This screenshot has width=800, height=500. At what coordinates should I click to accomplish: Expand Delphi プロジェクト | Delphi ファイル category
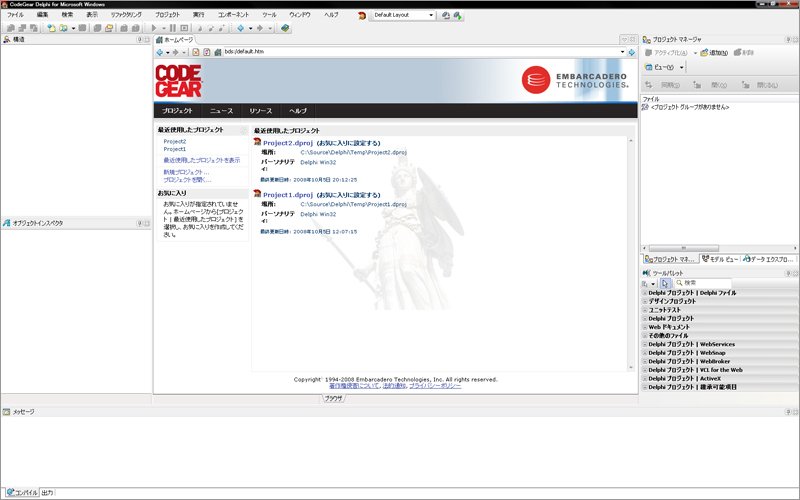click(x=645, y=293)
